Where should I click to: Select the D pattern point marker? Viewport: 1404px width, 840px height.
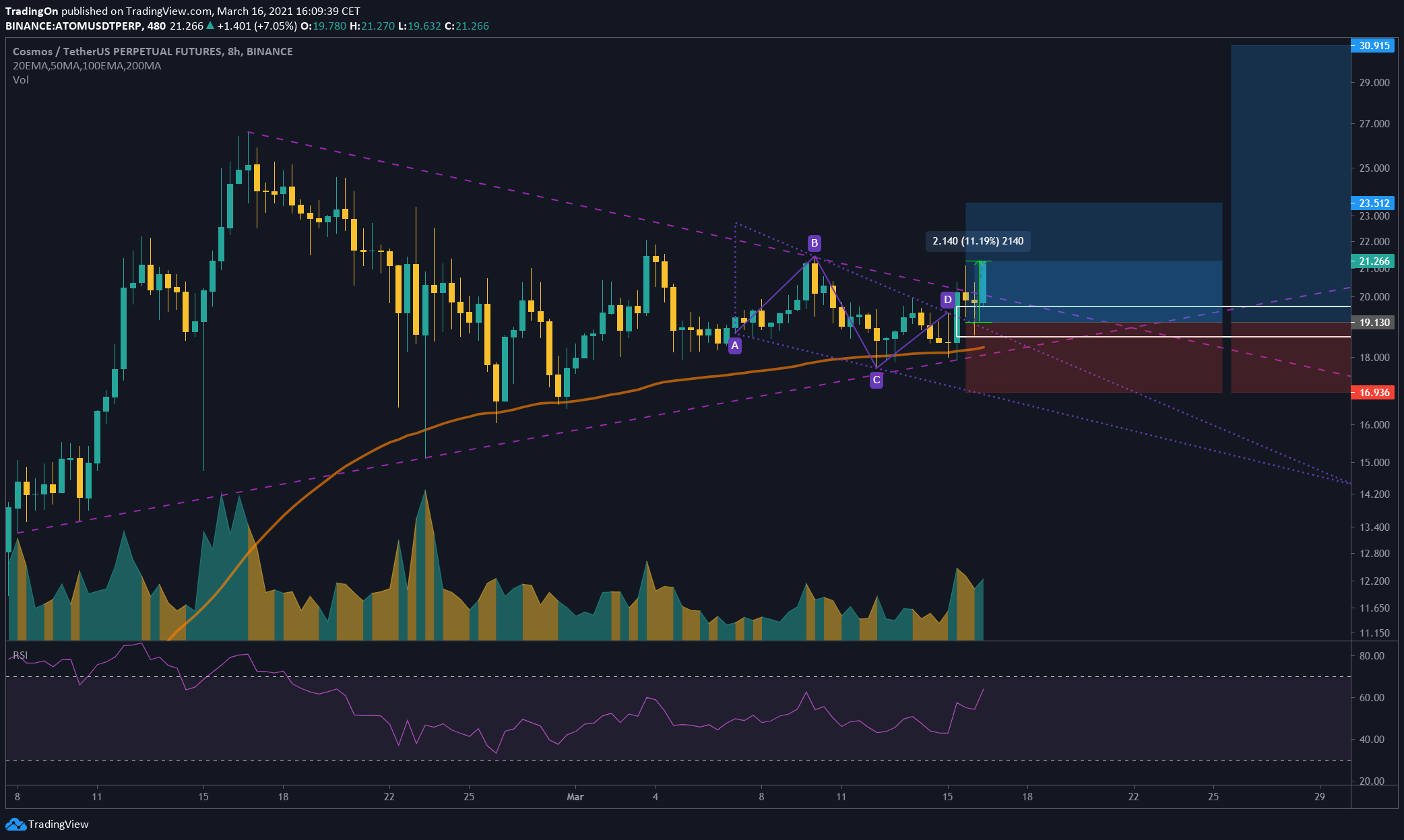(948, 299)
